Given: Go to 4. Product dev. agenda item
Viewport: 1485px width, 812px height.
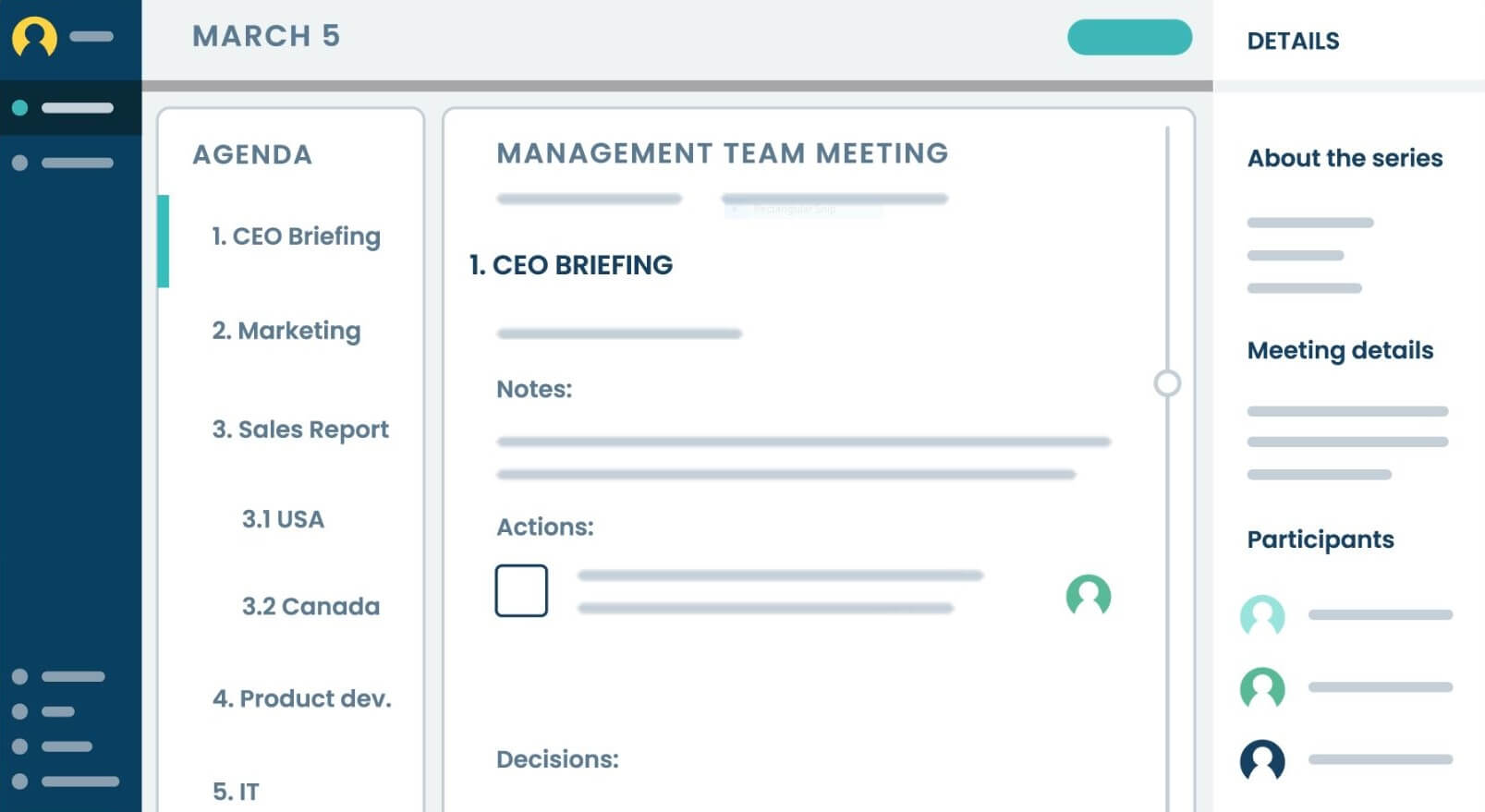Looking at the screenshot, I should [301, 698].
